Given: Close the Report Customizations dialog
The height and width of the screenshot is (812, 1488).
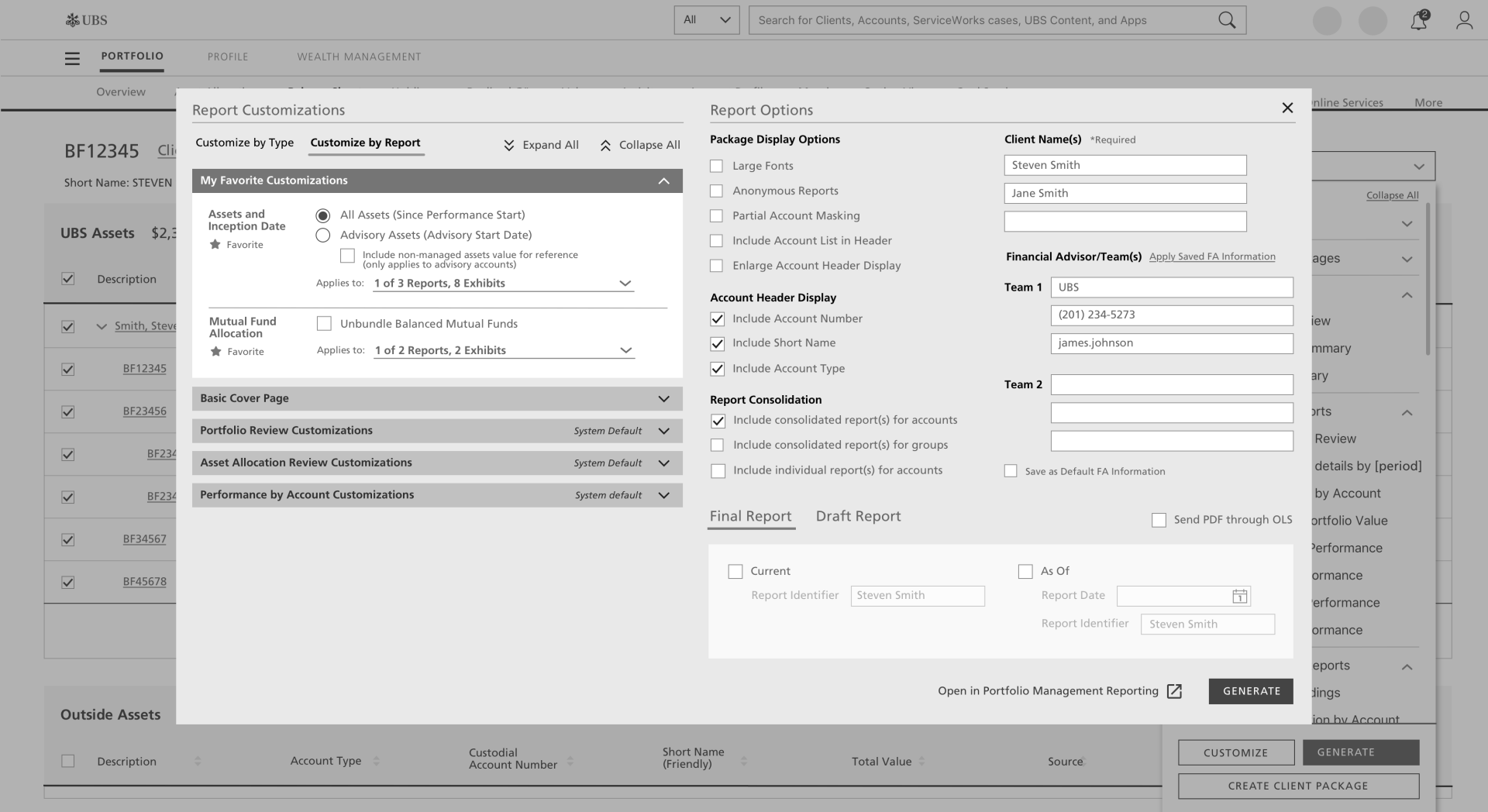Looking at the screenshot, I should [x=1287, y=108].
